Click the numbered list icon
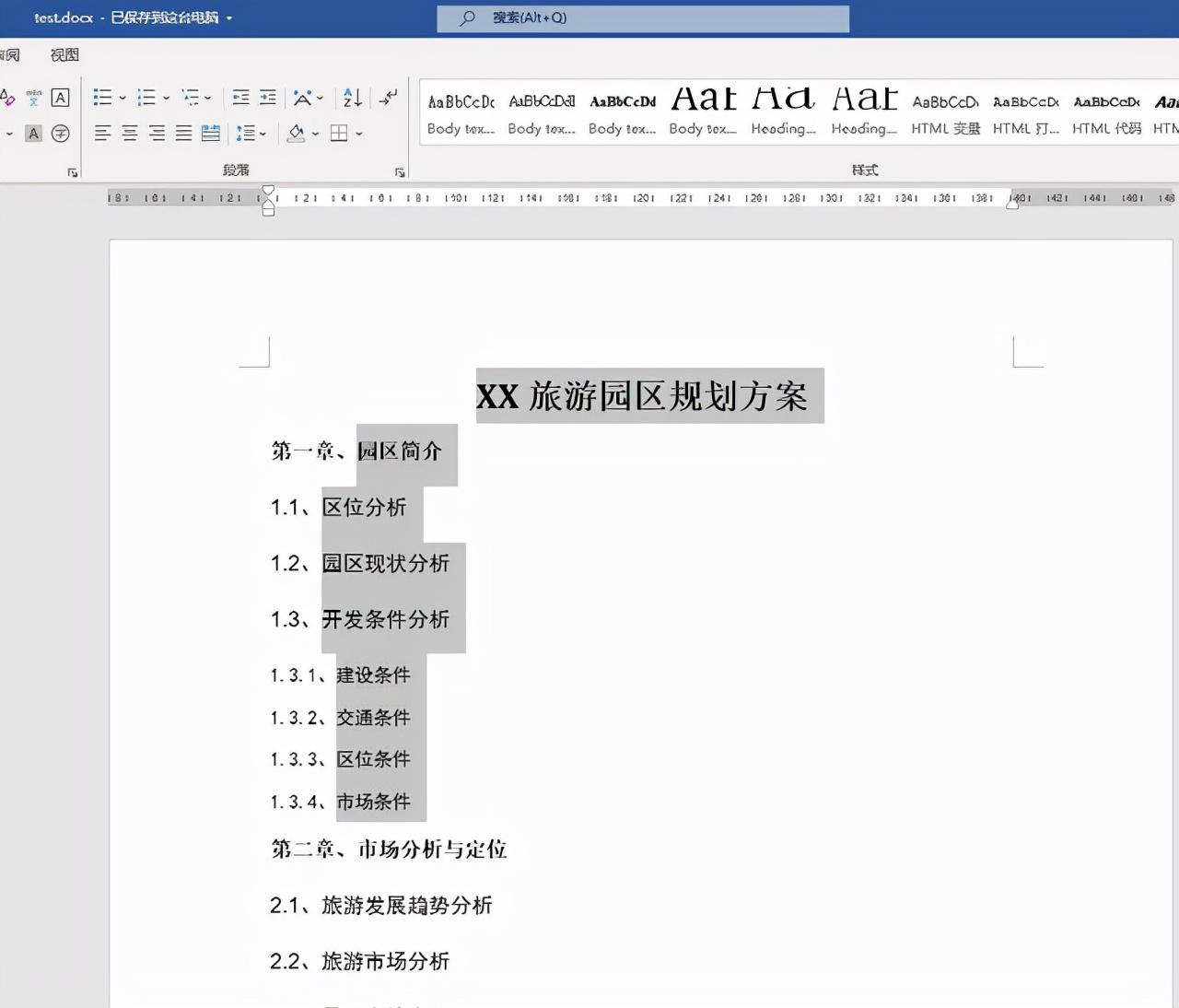Image resolution: width=1179 pixels, height=1008 pixels. (x=146, y=98)
